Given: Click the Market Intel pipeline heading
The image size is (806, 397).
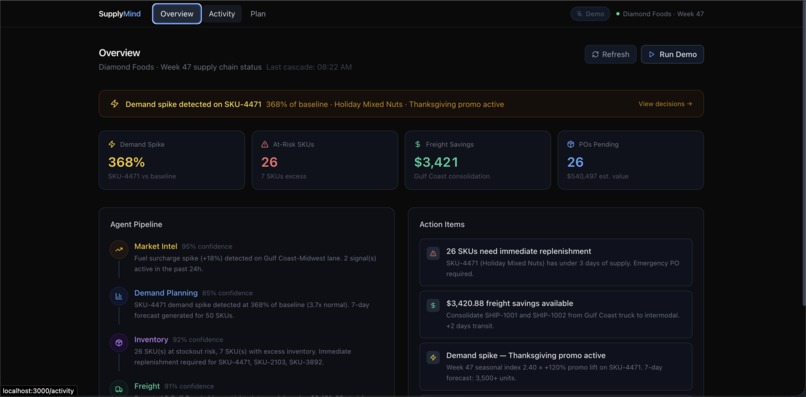Looking at the screenshot, I should [x=156, y=246].
